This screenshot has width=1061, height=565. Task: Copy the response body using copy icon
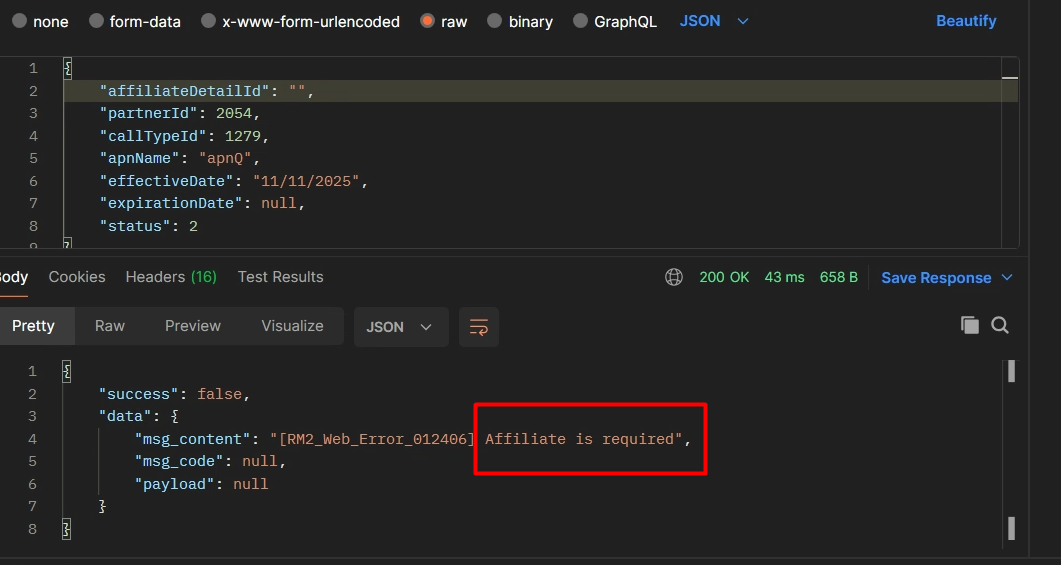pyautogui.click(x=969, y=325)
